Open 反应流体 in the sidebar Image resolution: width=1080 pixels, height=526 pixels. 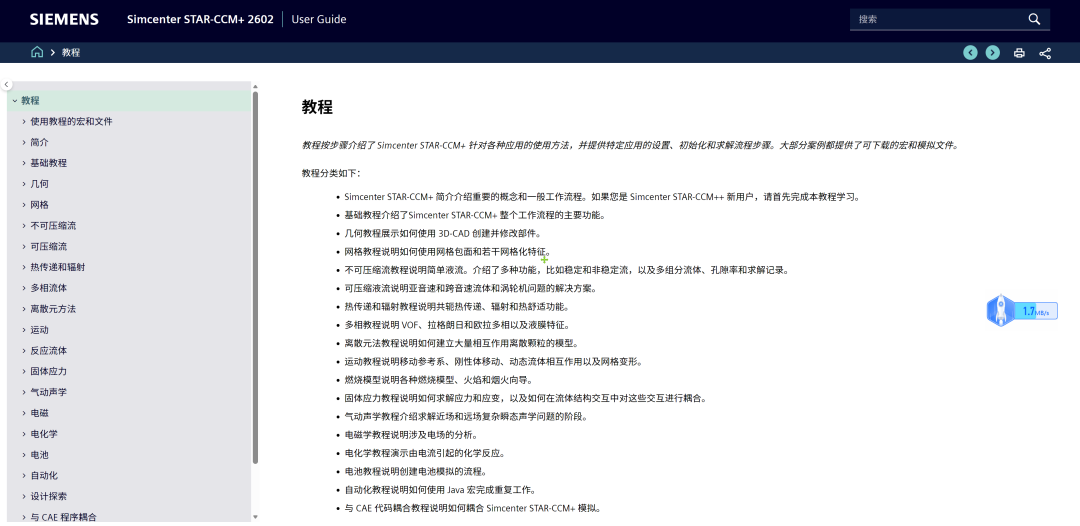(x=48, y=350)
